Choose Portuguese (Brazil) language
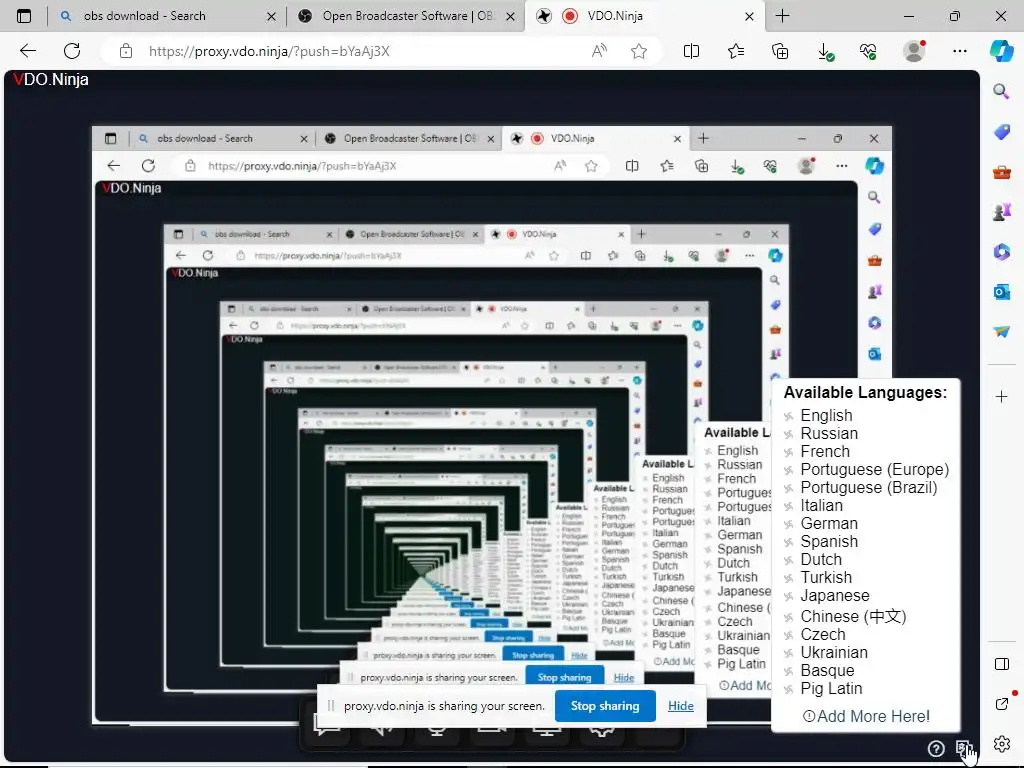The width and height of the screenshot is (1024, 768). pyautogui.click(x=869, y=488)
